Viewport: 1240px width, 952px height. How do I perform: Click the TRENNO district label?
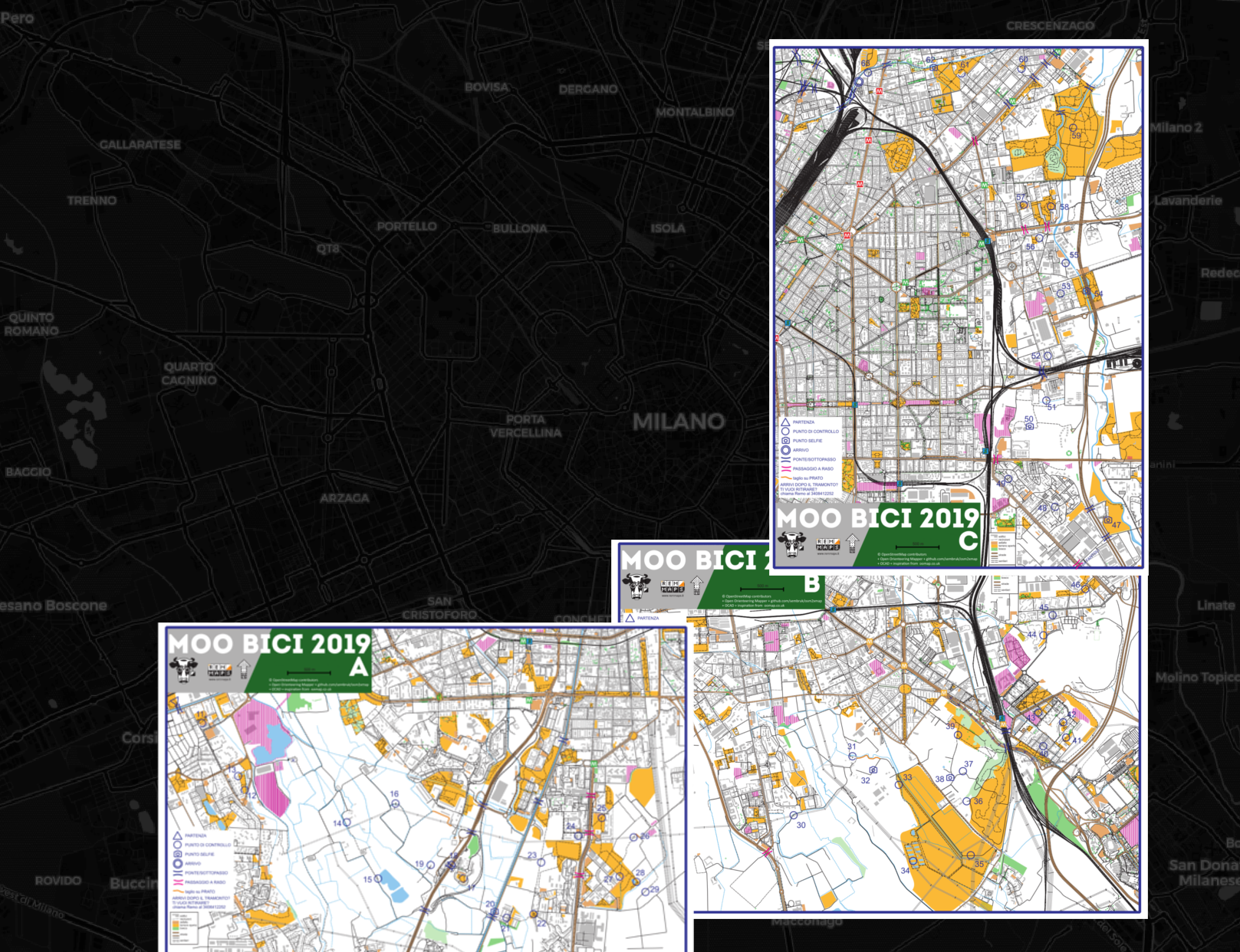(92, 201)
